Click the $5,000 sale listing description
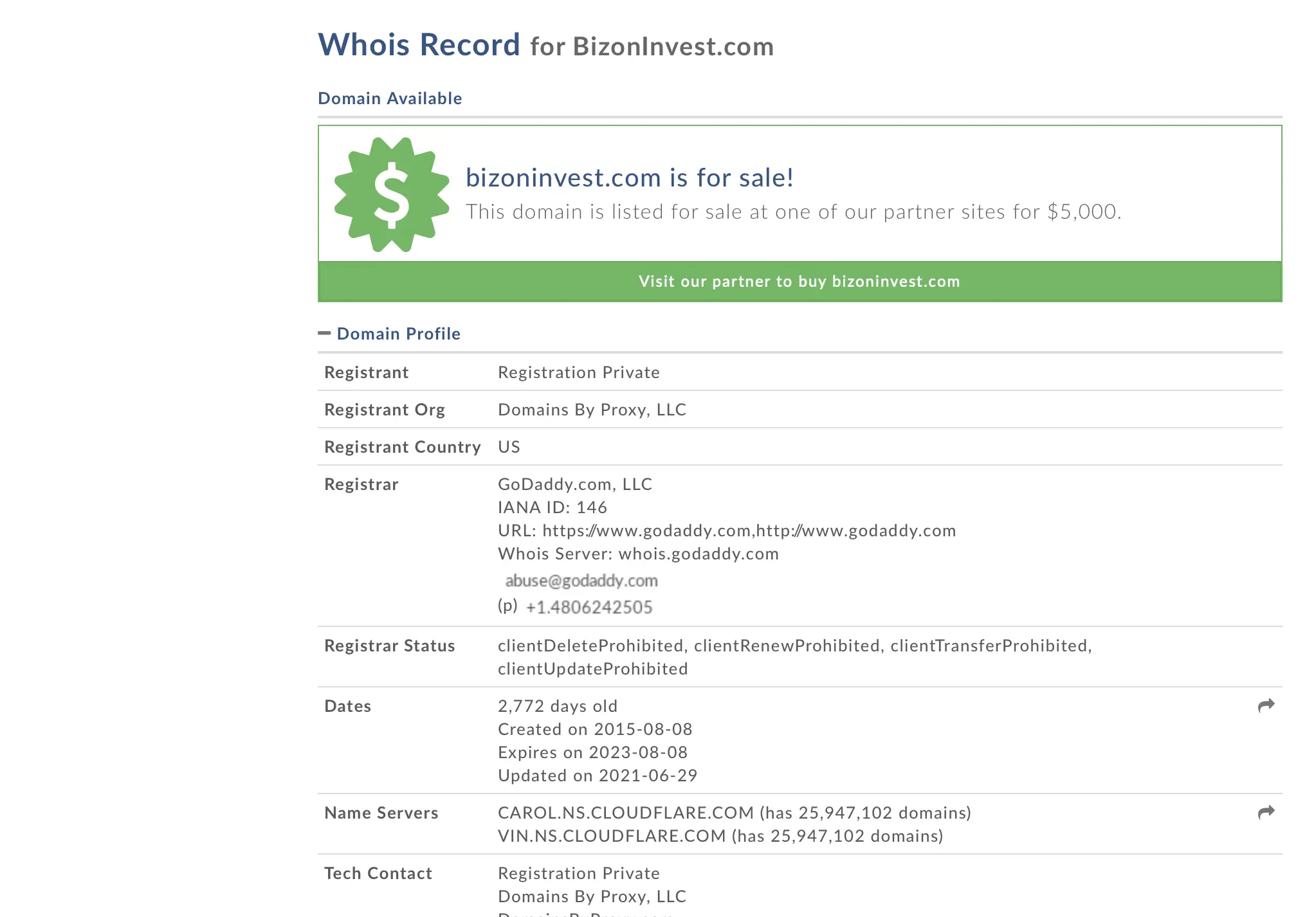 tap(794, 212)
